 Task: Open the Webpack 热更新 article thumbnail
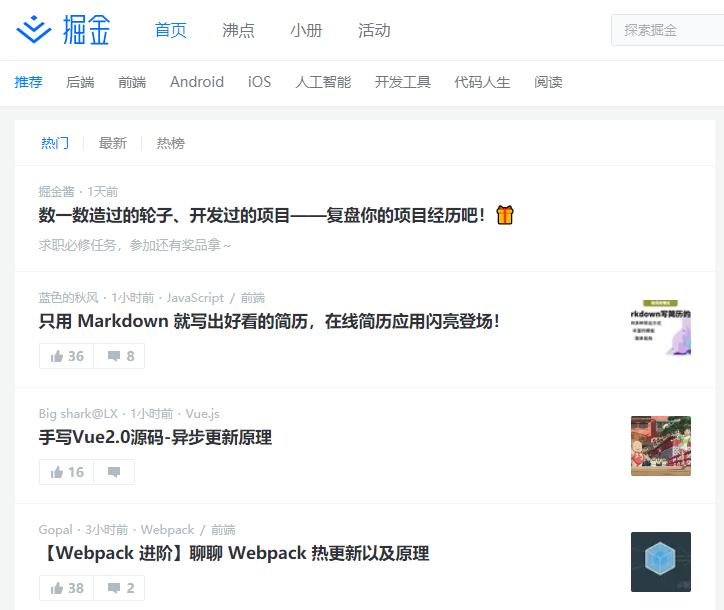pyautogui.click(x=661, y=562)
